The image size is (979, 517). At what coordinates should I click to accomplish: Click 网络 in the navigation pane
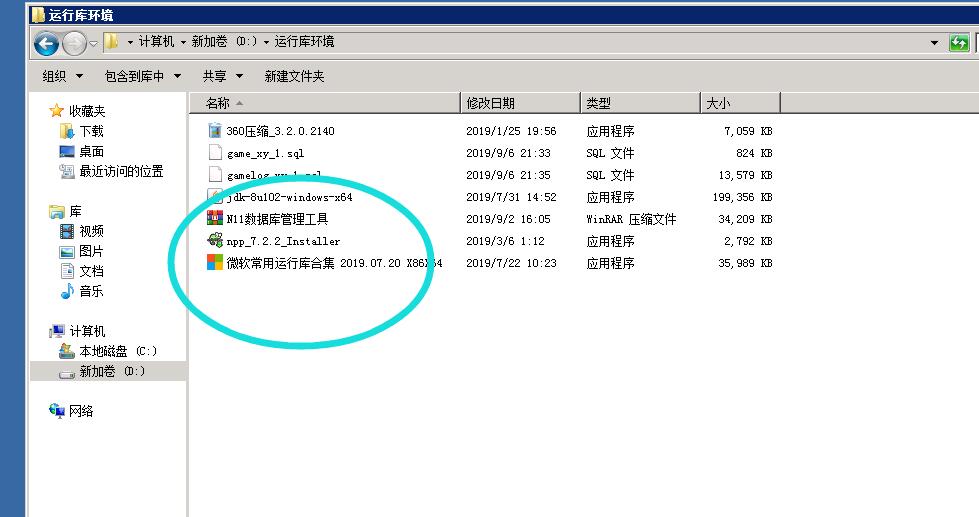coord(81,411)
